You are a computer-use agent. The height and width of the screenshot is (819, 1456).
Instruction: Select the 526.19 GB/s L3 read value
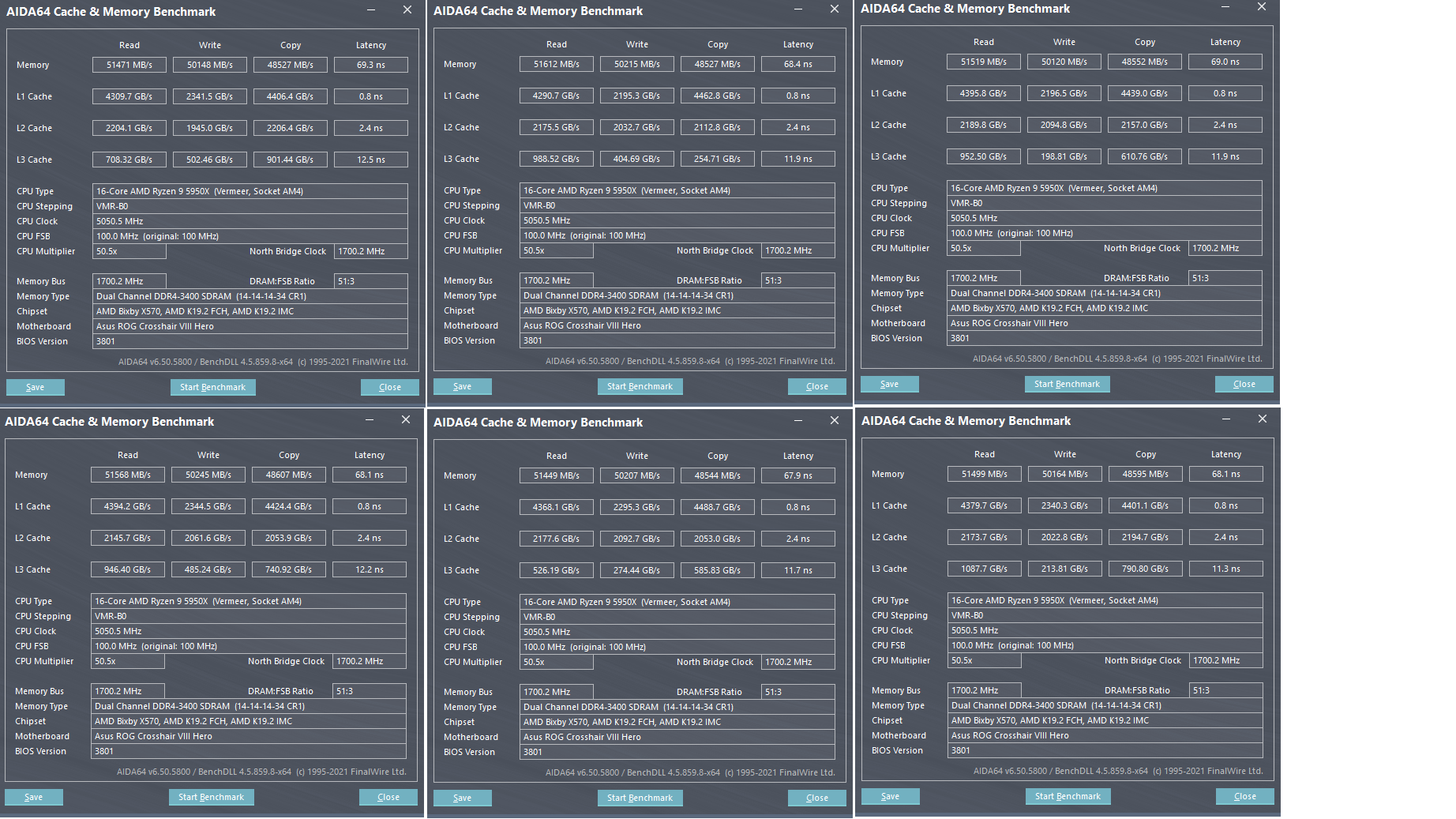pyautogui.click(x=557, y=570)
